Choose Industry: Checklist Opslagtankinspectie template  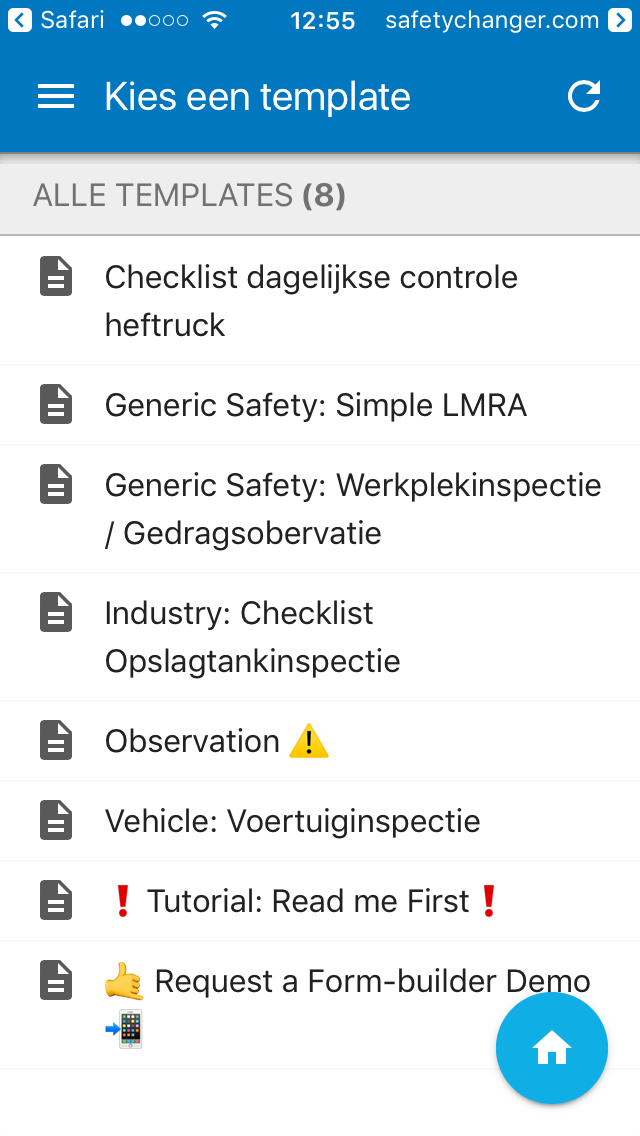point(252,637)
